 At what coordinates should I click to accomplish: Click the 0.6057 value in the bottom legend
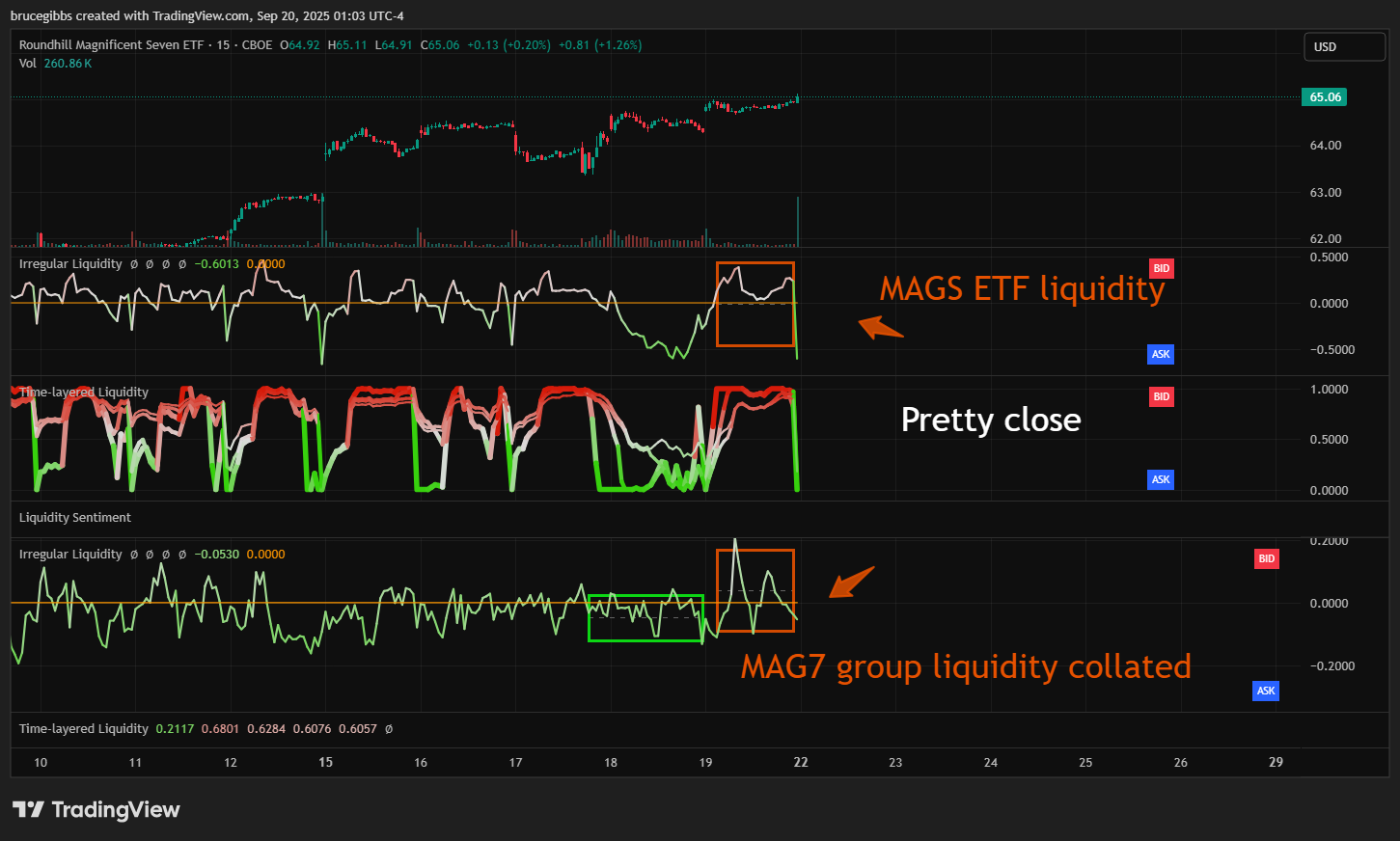(x=358, y=729)
